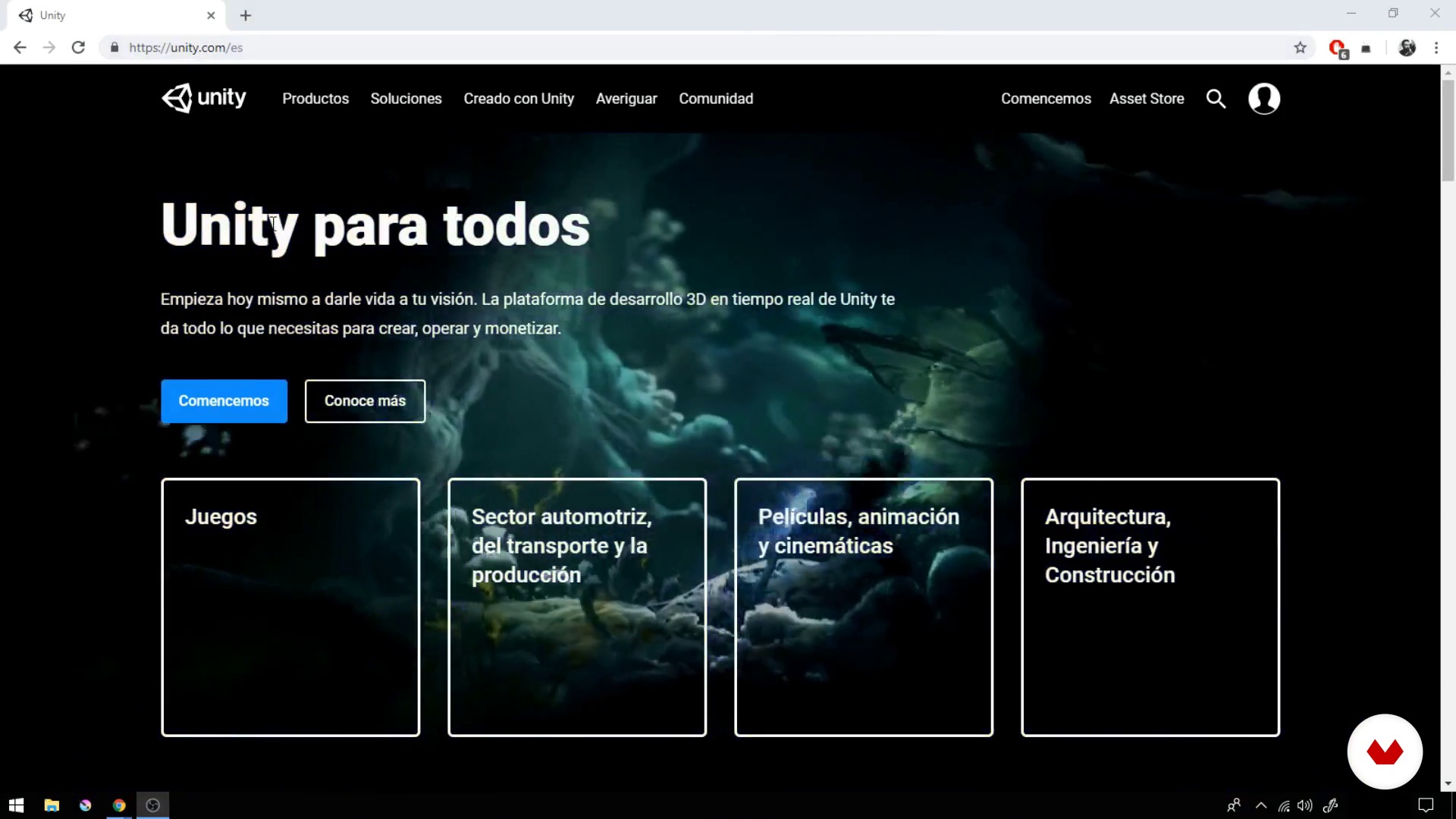The image size is (1456, 819).
Task: Open the Sector automotriz card
Action: pyautogui.click(x=577, y=607)
